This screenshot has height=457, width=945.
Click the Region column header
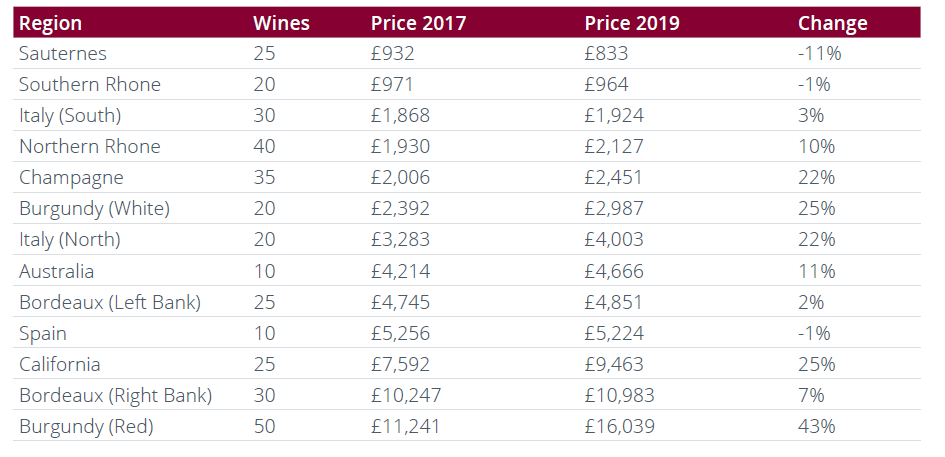[50, 23]
